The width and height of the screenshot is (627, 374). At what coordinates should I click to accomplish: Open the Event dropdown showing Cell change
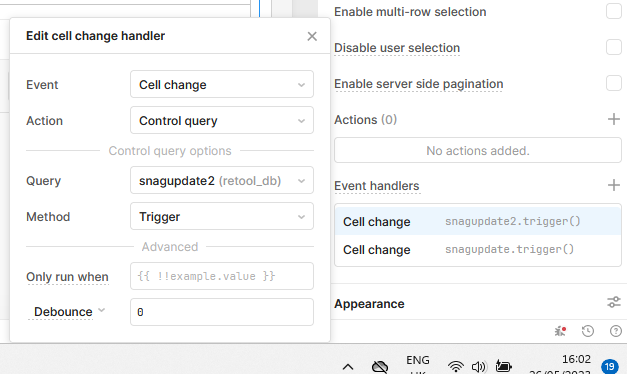click(222, 84)
